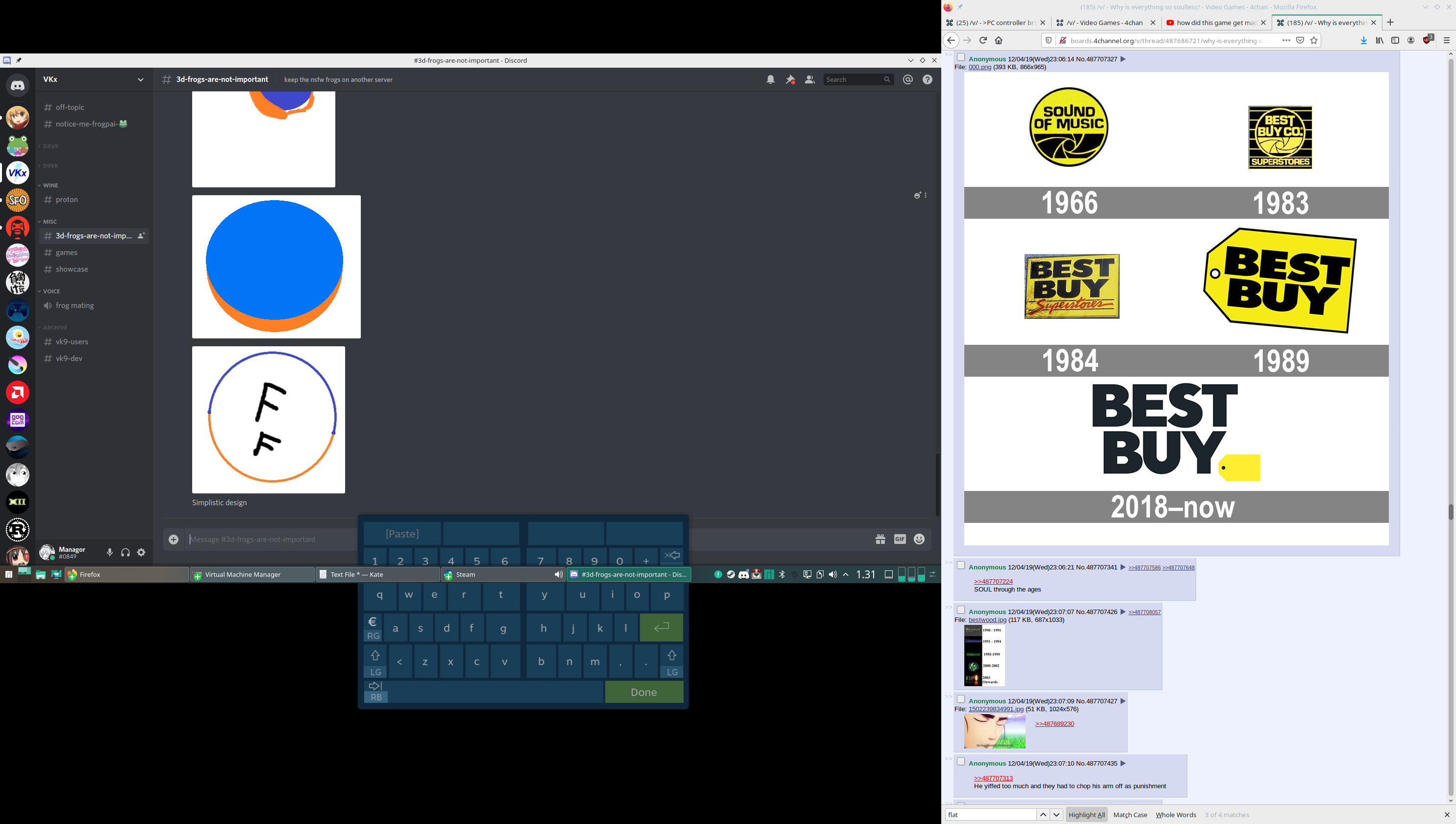Viewport: 1456px width, 824px height.
Task: Open the volume icon in system tray
Action: click(x=832, y=574)
